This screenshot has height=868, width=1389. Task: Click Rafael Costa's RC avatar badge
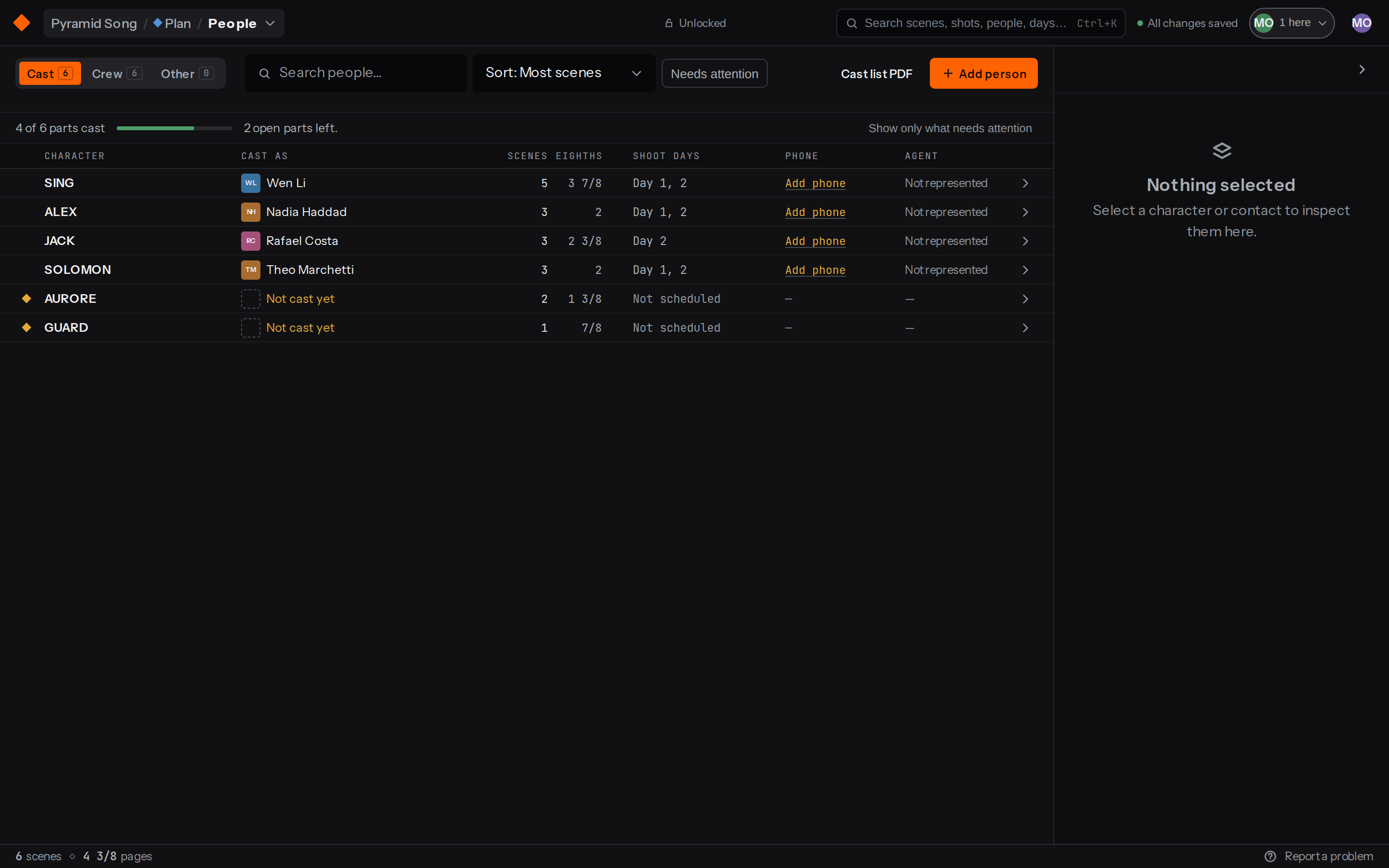pyautogui.click(x=250, y=241)
